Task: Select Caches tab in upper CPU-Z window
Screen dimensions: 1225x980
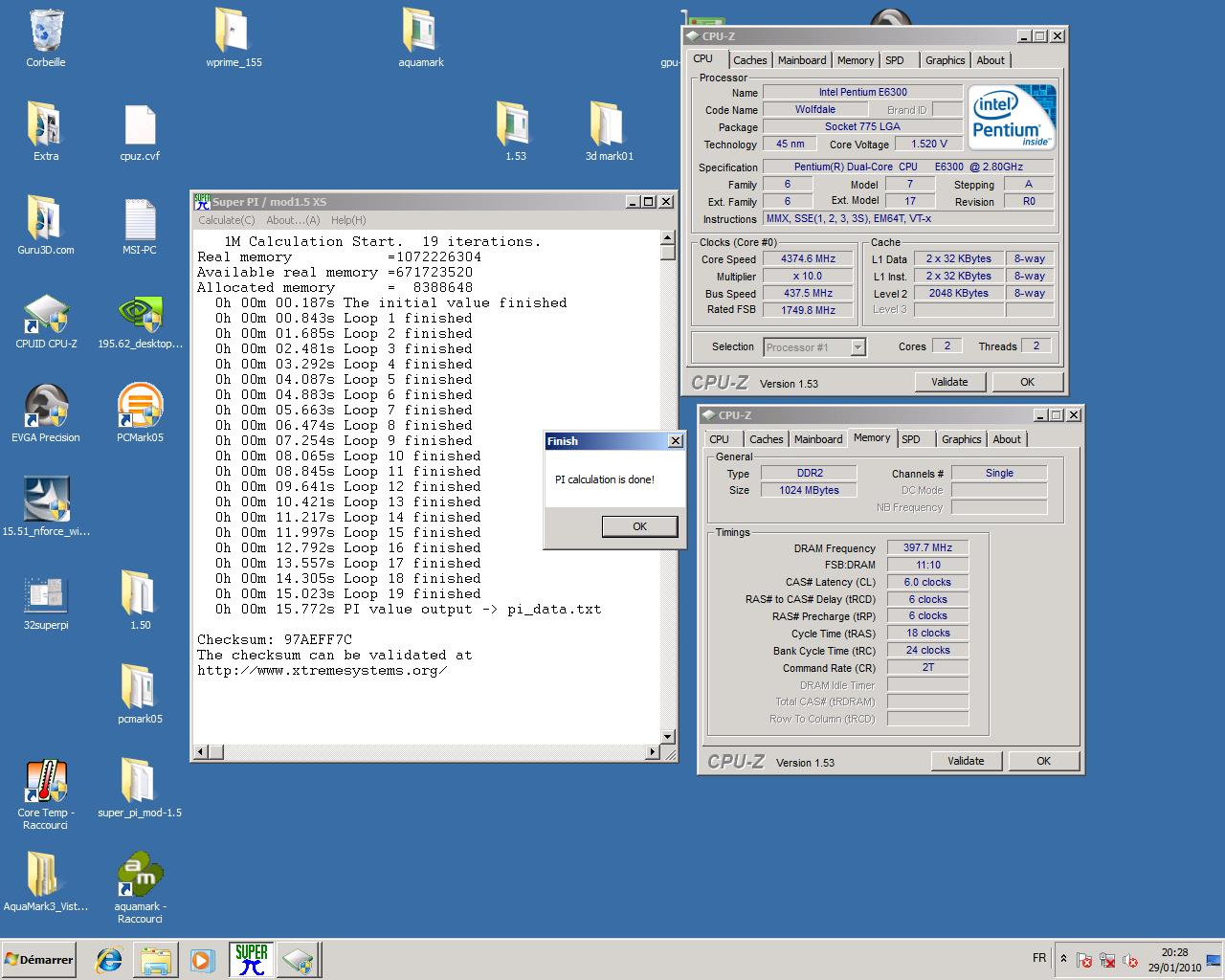Action: click(x=750, y=60)
